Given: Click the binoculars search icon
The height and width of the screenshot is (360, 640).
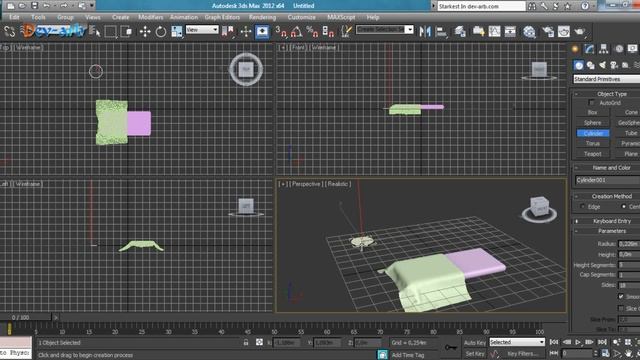Looking at the screenshot, I should point(532,6).
